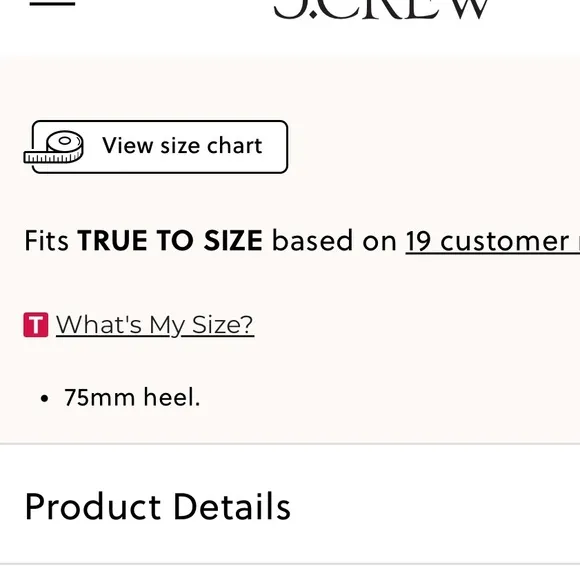The width and height of the screenshot is (580, 580).
Task: Select the 'View size chart' label text
Action: (182, 145)
